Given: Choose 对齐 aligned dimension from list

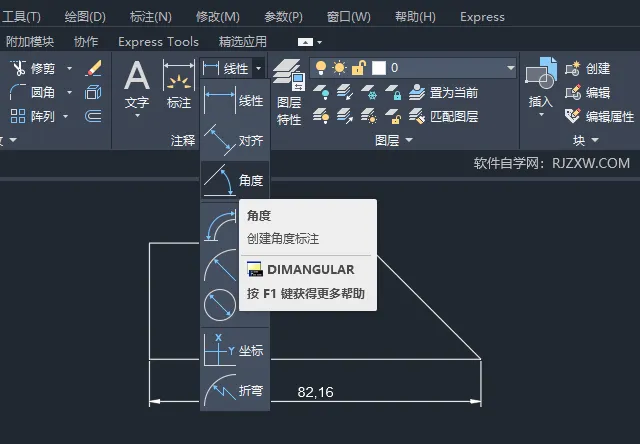Looking at the screenshot, I should point(233,140).
